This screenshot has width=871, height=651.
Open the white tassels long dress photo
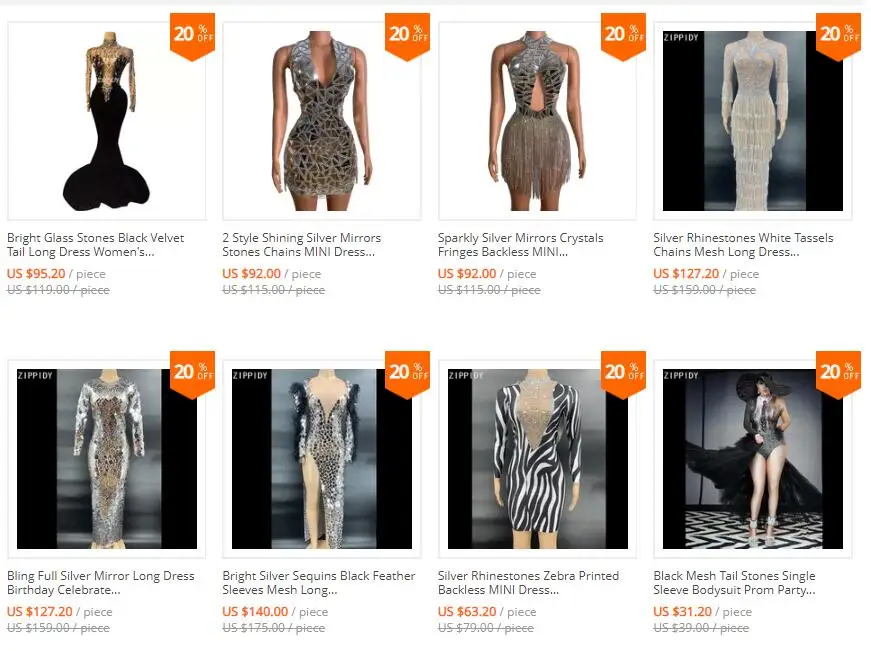click(x=753, y=121)
